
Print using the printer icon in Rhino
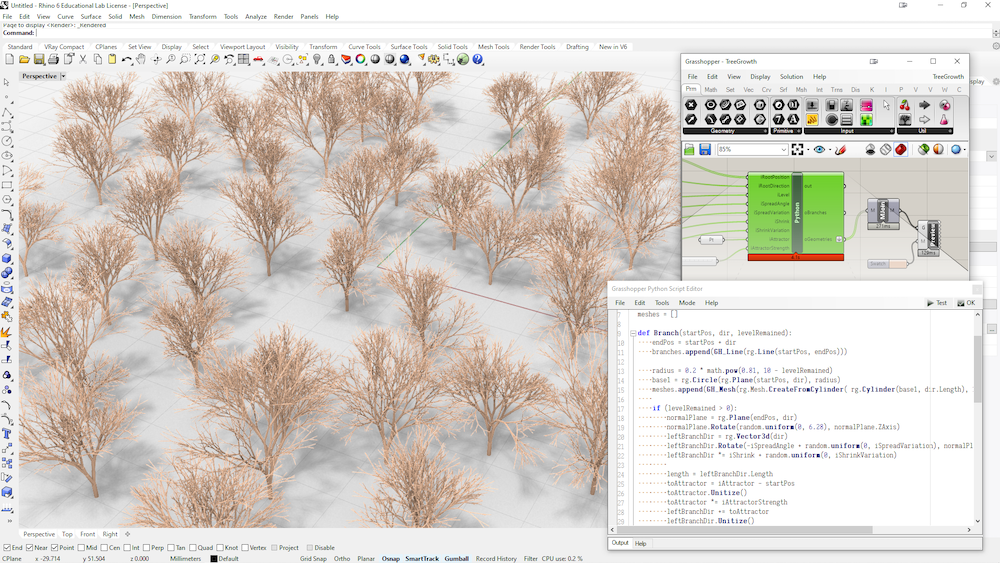pyautogui.click(x=54, y=59)
